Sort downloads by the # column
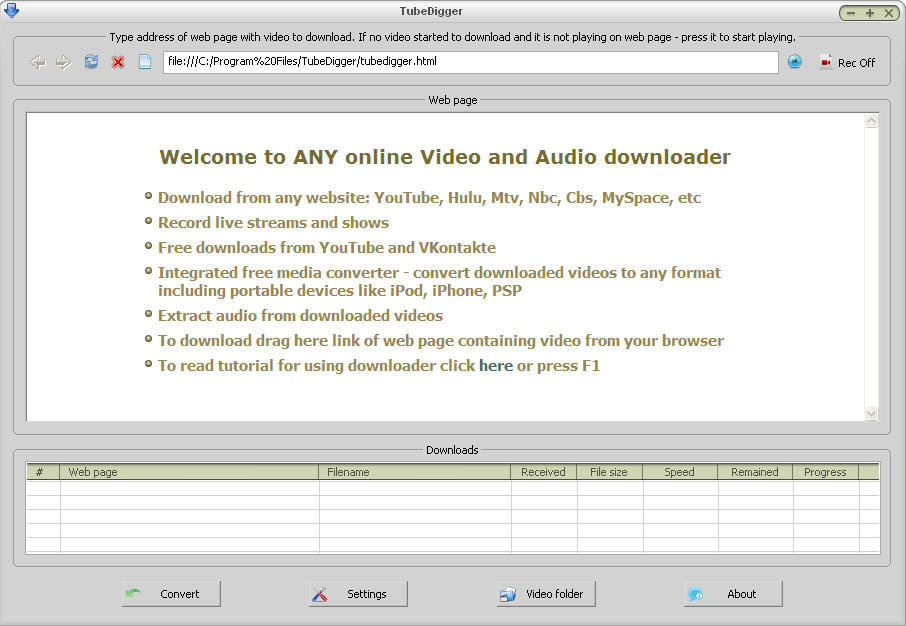 click(x=43, y=472)
